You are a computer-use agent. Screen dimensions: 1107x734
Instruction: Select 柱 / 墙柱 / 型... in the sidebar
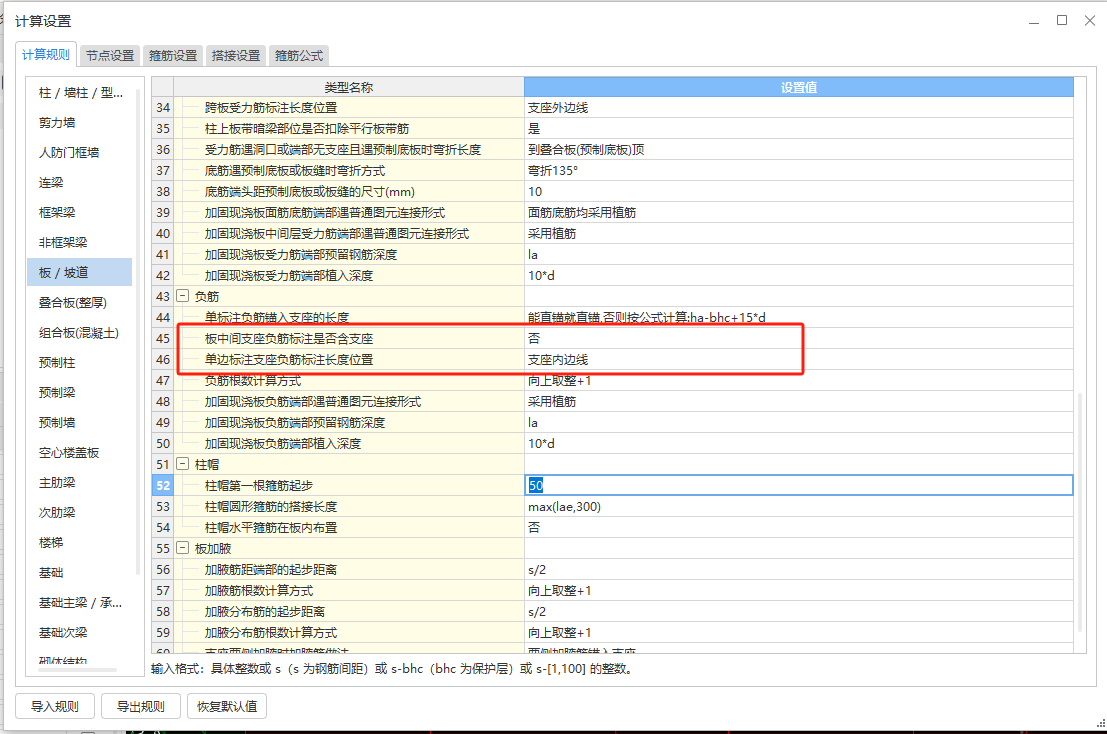[80, 92]
